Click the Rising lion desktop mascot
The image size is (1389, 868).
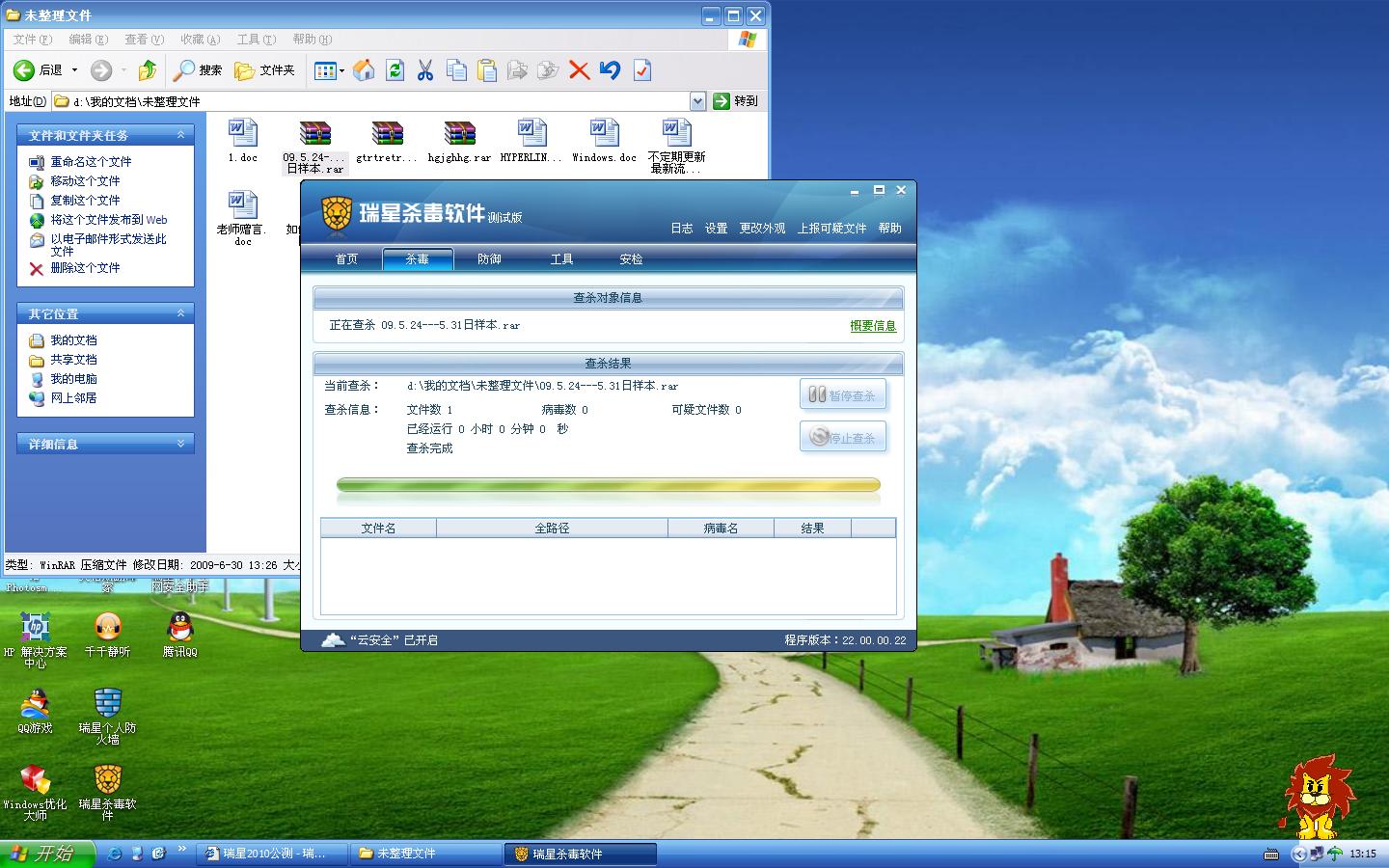click(1318, 796)
